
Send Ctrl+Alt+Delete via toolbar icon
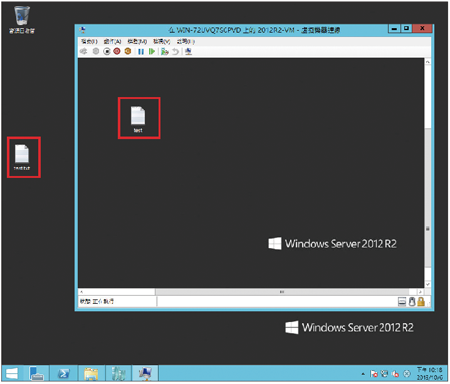tap(84, 51)
